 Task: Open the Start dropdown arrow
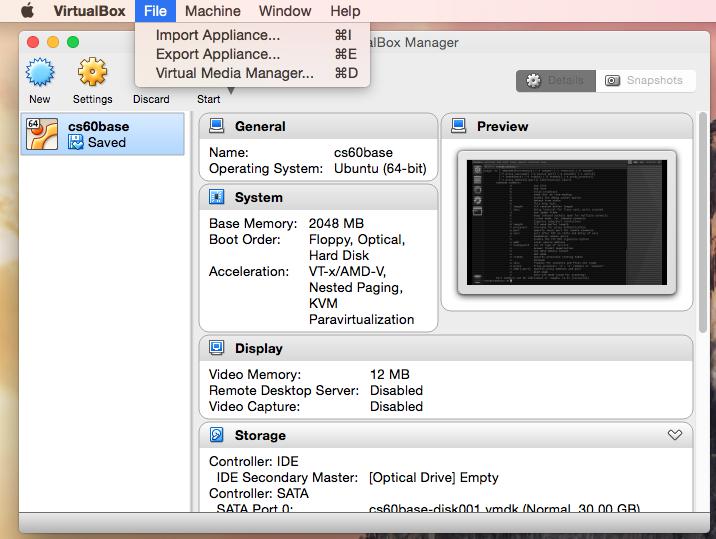point(231,91)
